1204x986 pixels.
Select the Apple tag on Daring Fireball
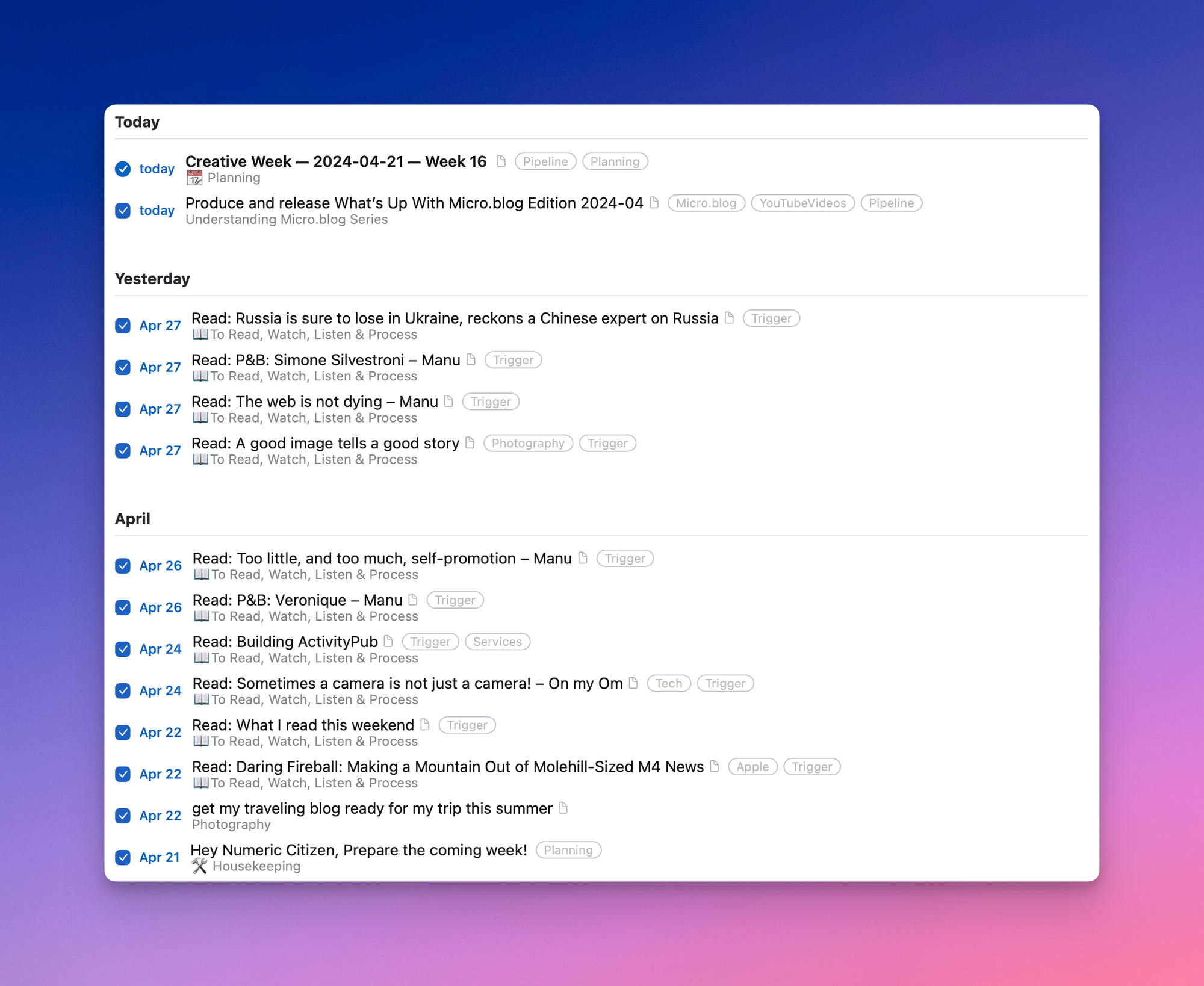(752, 767)
